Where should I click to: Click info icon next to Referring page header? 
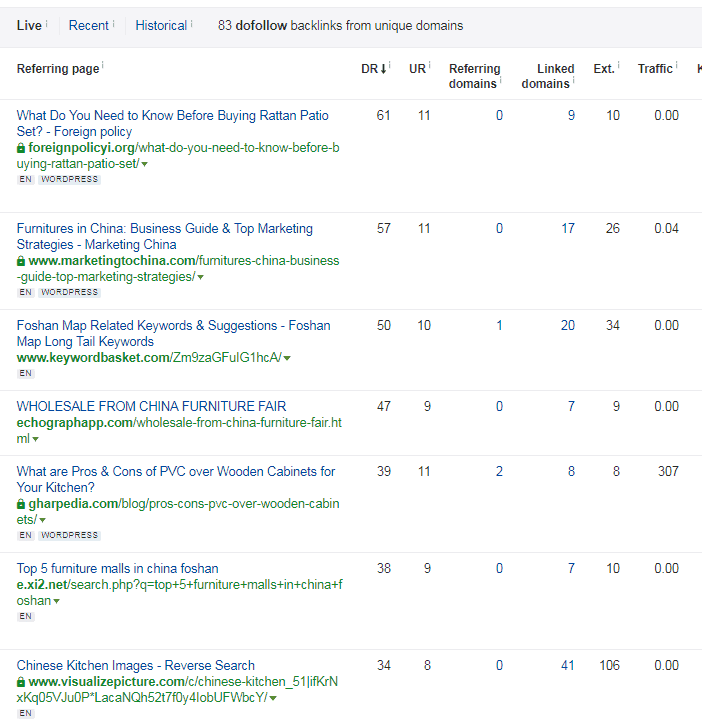coord(103,65)
